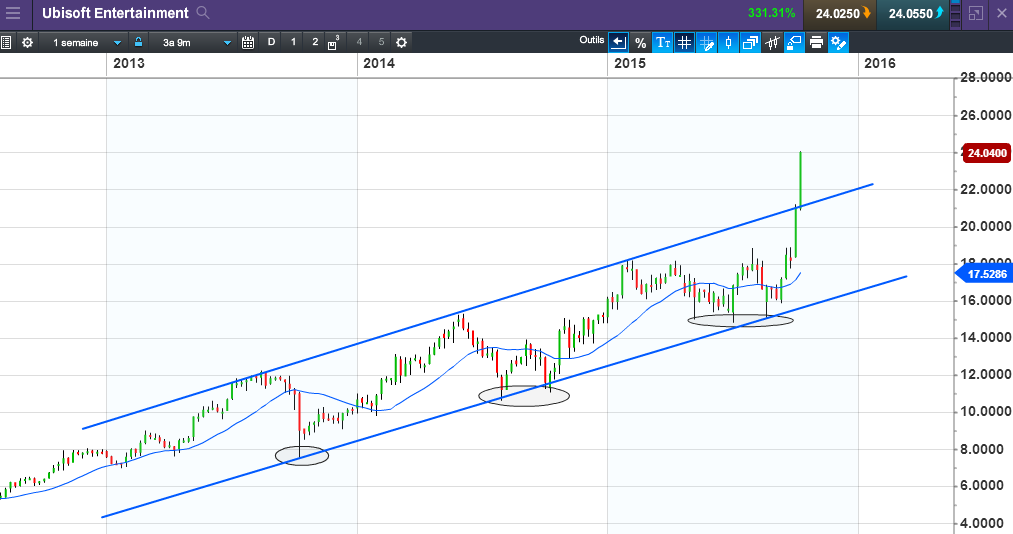Click the red 24.0400 price tag
This screenshot has width=1013, height=534.
pyautogui.click(x=986, y=153)
